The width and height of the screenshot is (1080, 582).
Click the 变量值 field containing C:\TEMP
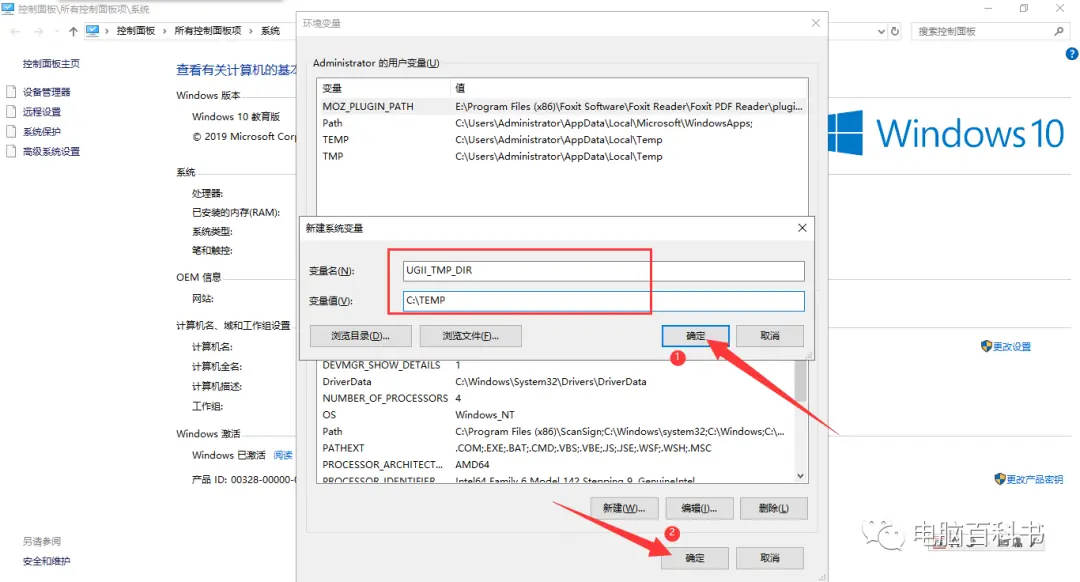[603, 301]
